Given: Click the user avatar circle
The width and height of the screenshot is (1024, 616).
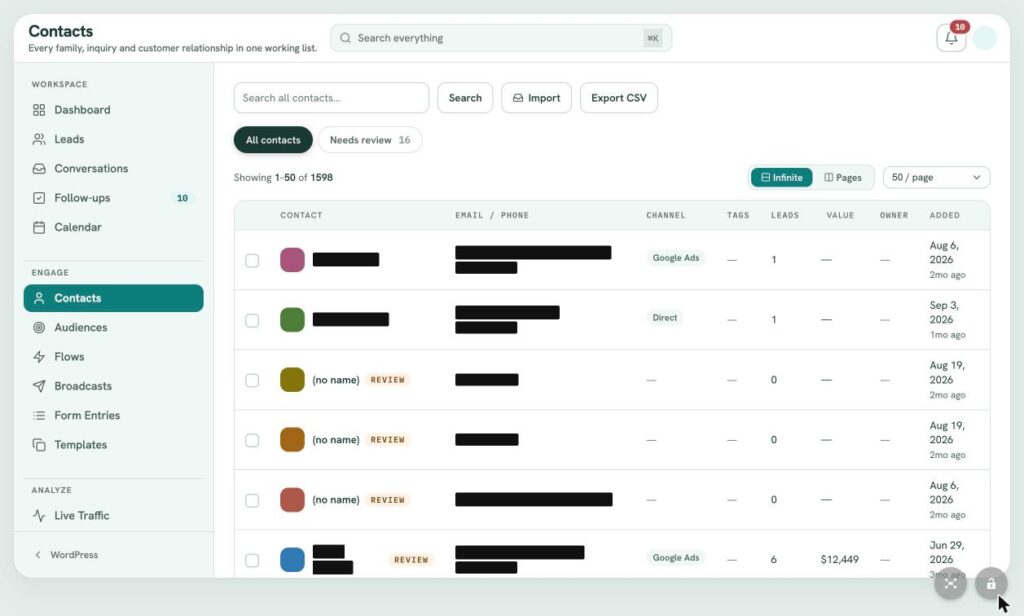Looking at the screenshot, I should (x=984, y=38).
